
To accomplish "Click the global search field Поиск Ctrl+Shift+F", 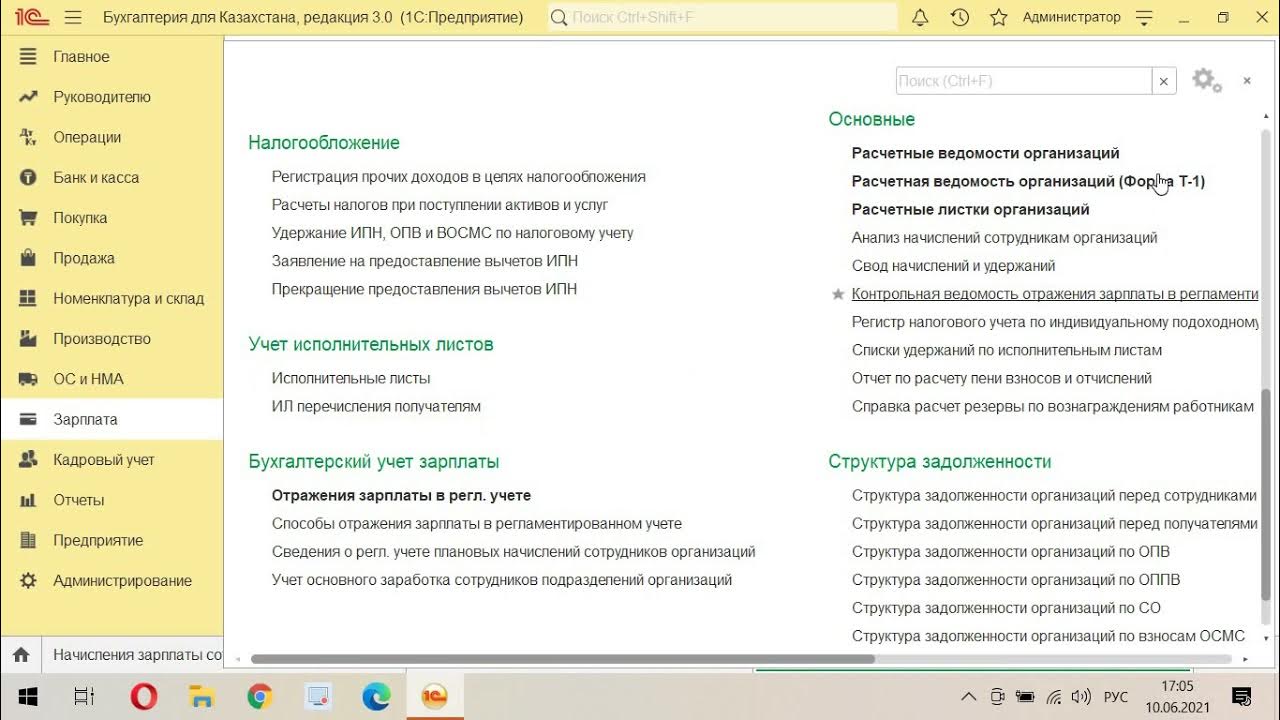I will pos(723,17).
